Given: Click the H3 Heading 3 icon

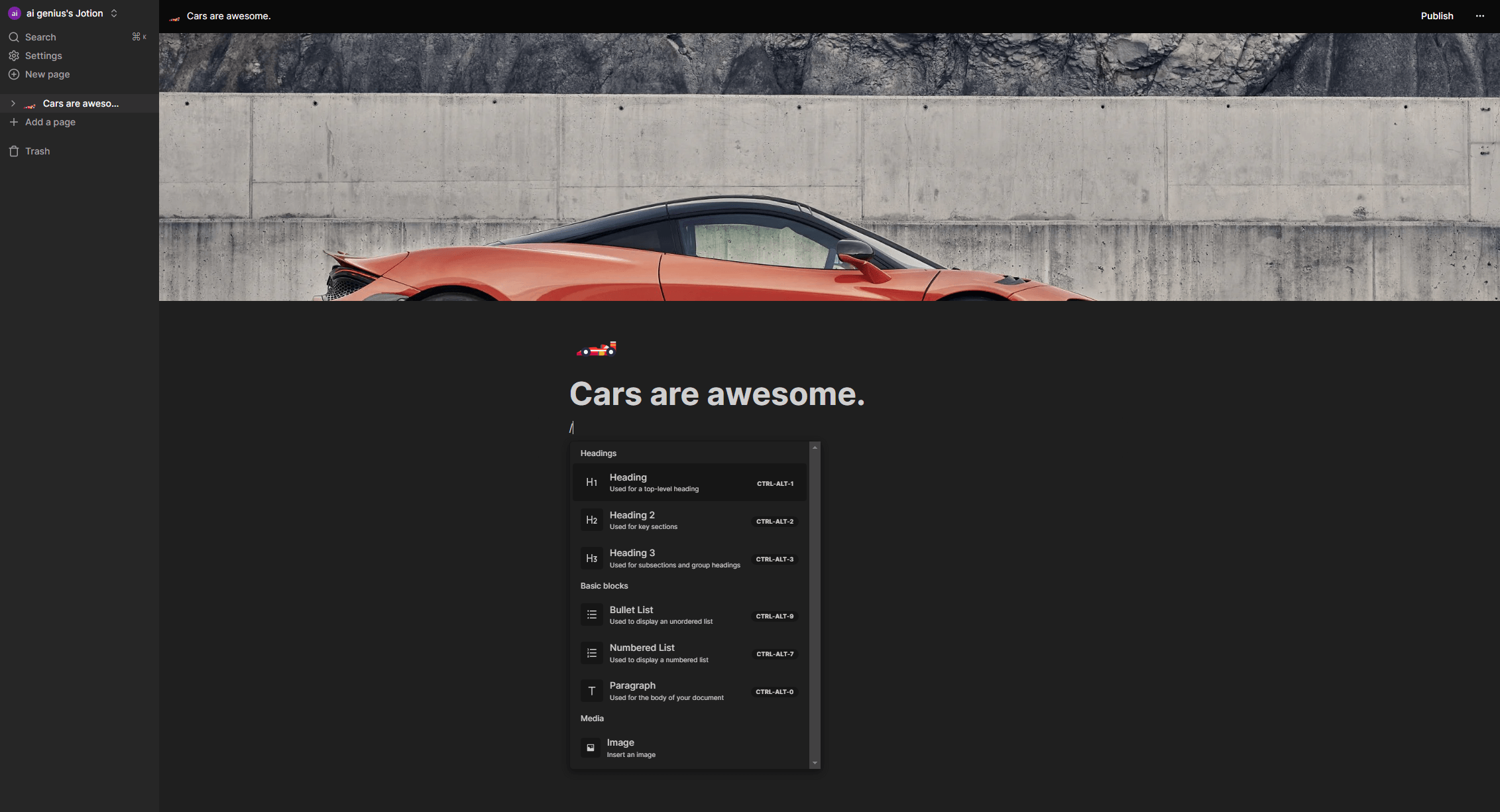Looking at the screenshot, I should point(591,558).
